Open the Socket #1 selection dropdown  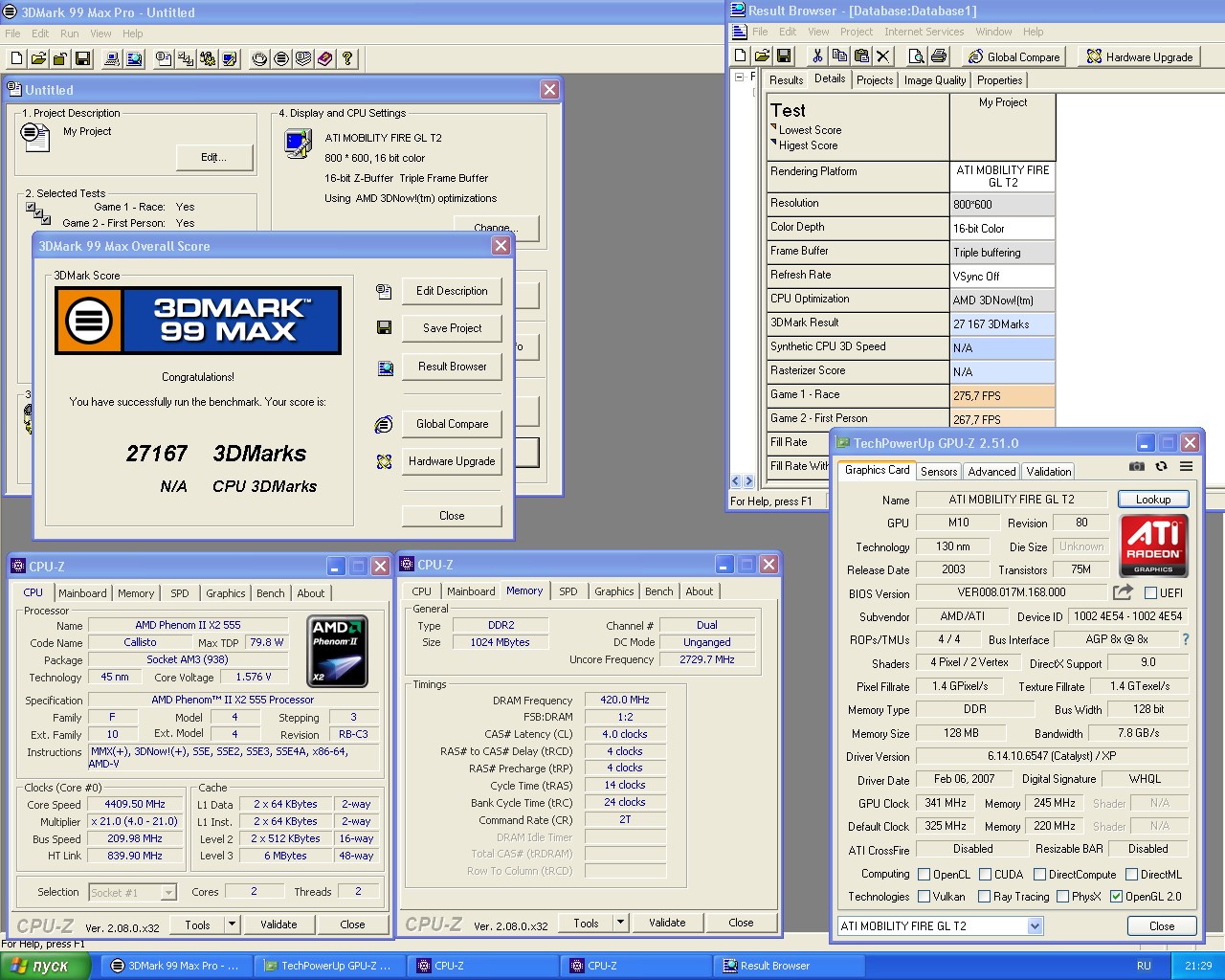(x=168, y=892)
